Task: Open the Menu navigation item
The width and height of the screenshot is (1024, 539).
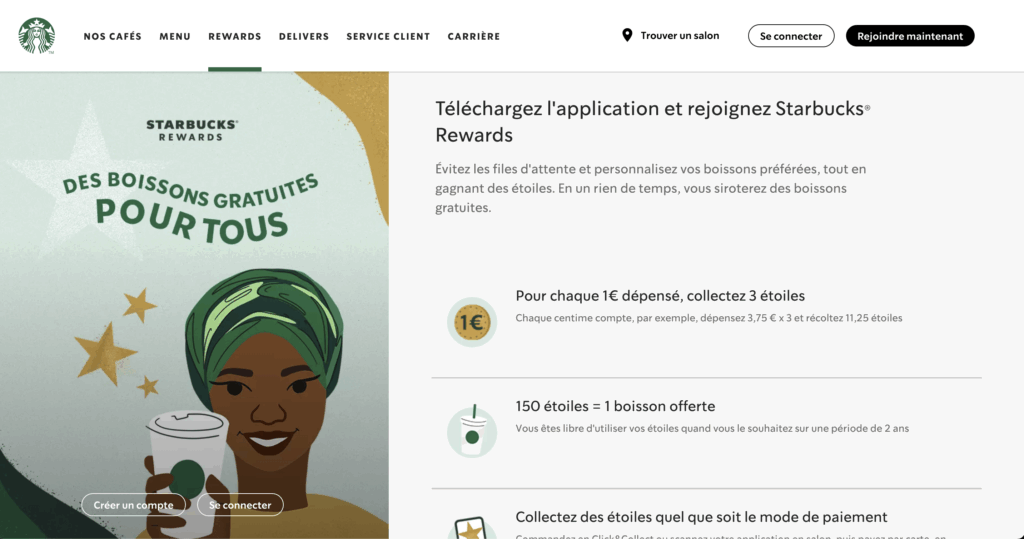Action: point(175,37)
